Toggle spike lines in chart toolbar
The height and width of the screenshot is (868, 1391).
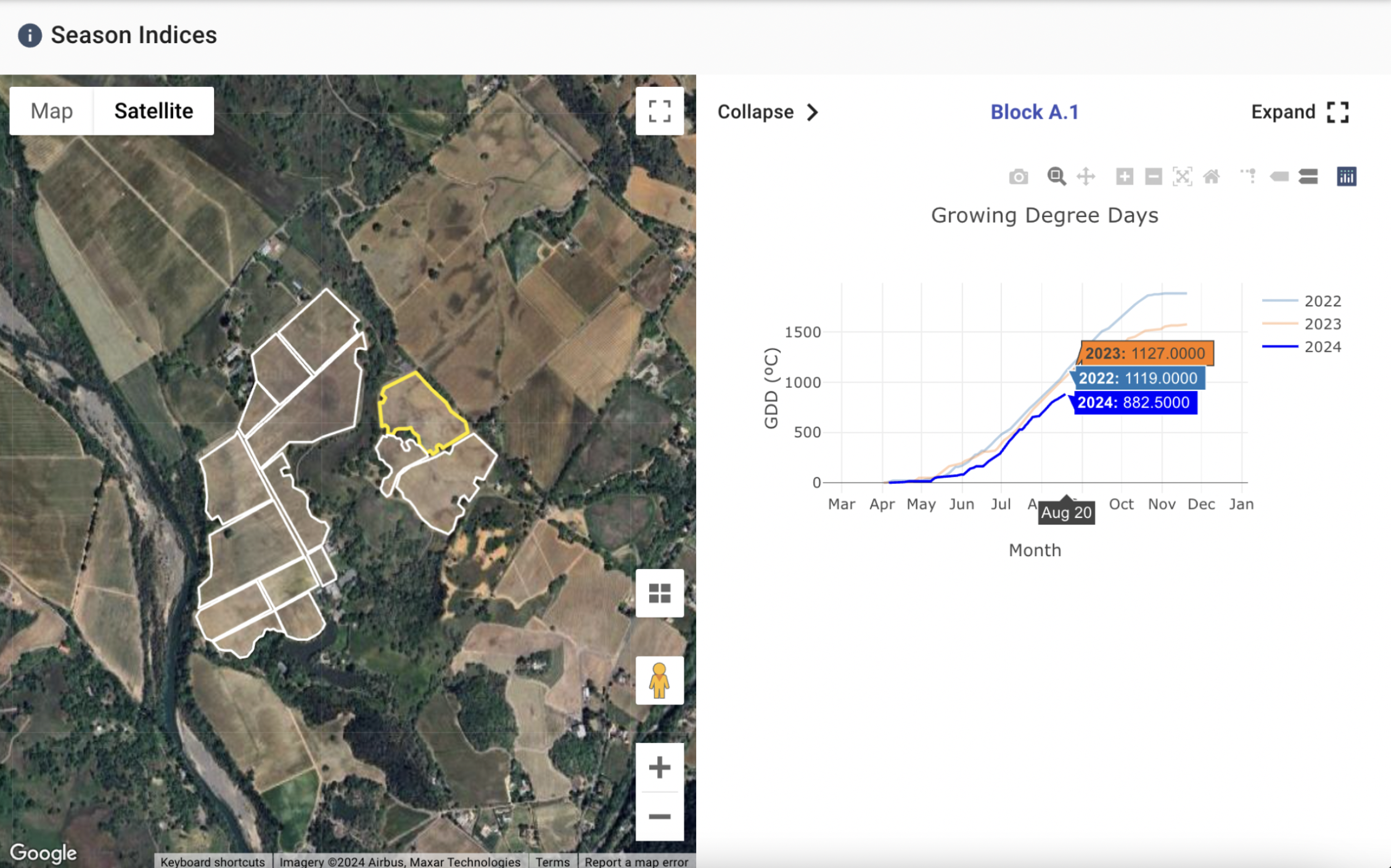pos(1248,176)
